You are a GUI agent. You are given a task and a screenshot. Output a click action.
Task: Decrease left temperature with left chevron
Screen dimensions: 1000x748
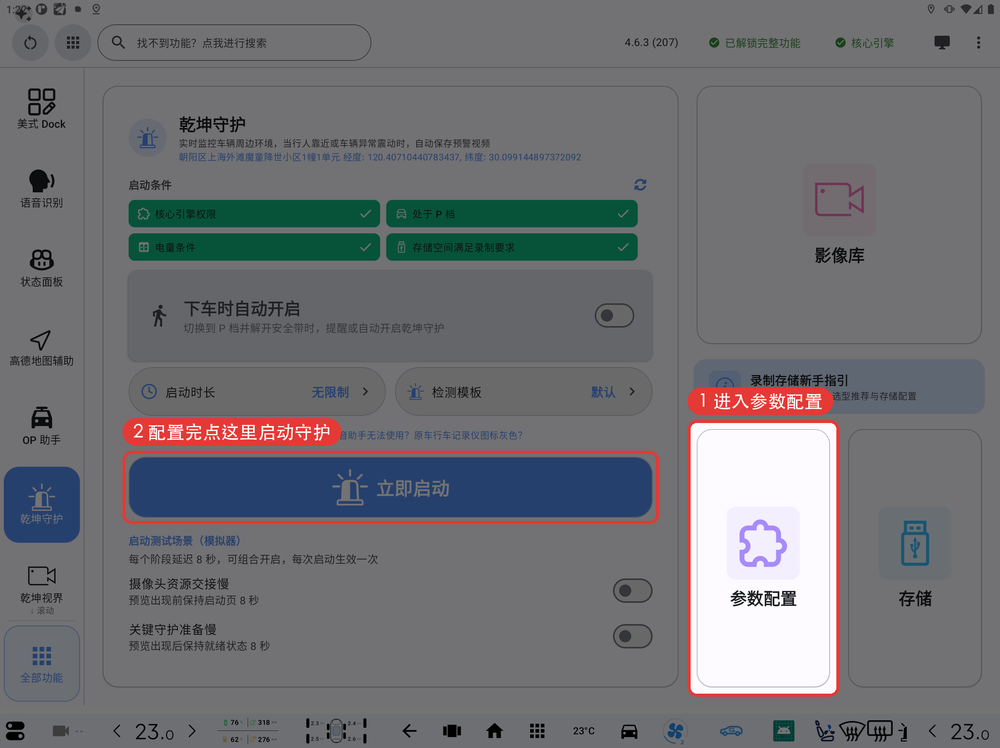(x=117, y=731)
